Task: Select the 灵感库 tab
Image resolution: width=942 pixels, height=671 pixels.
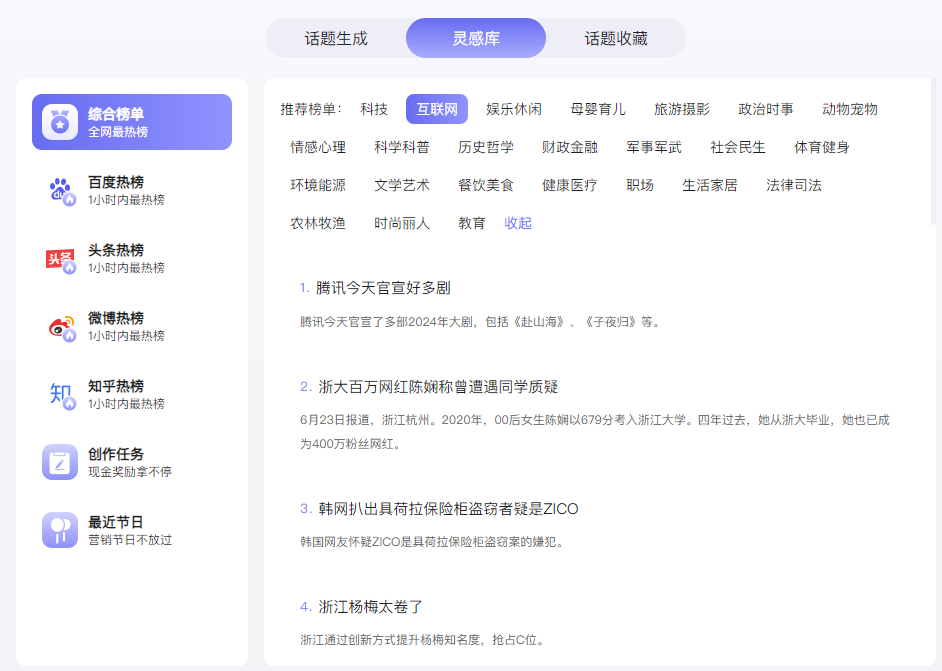Action: point(476,38)
